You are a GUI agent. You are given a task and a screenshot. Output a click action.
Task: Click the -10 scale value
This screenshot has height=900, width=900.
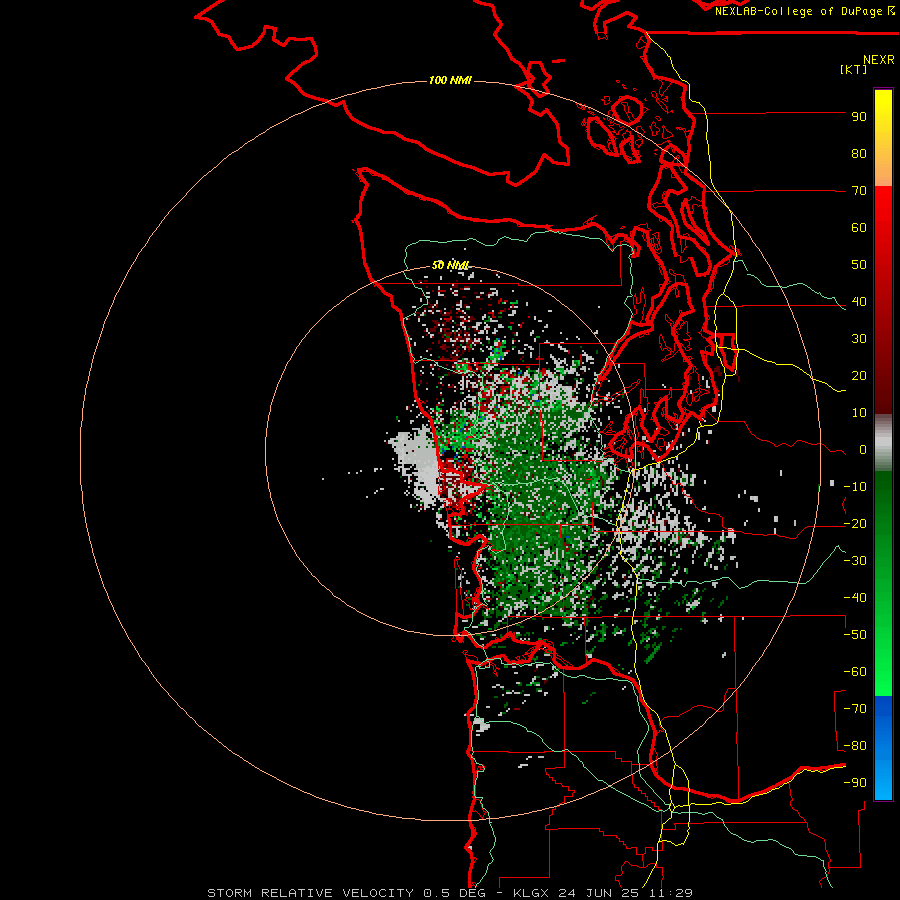coord(855,487)
